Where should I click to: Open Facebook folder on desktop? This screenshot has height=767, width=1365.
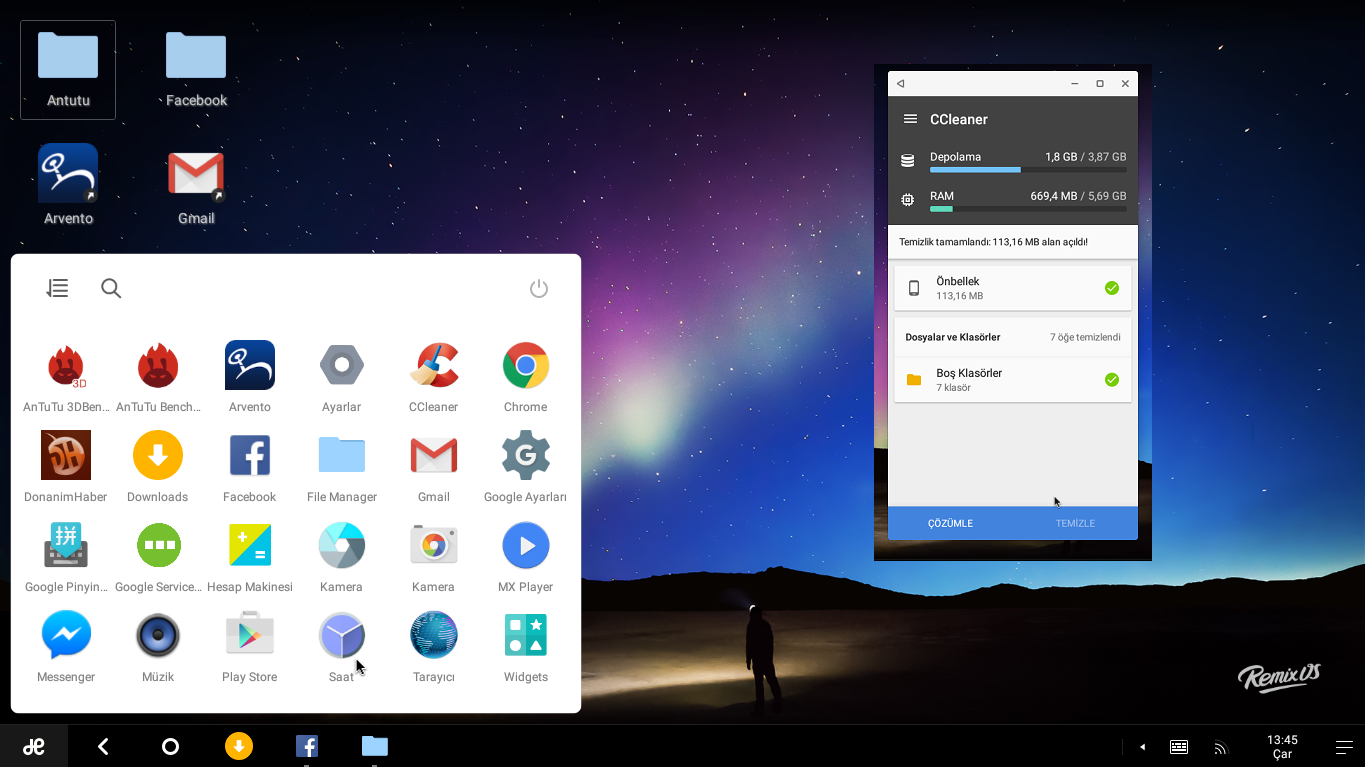pyautogui.click(x=196, y=69)
